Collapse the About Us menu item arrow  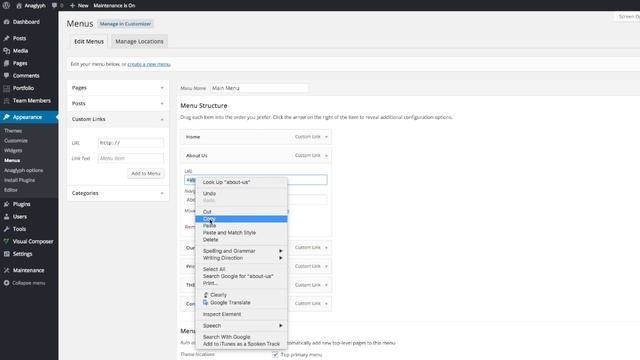click(x=326, y=156)
